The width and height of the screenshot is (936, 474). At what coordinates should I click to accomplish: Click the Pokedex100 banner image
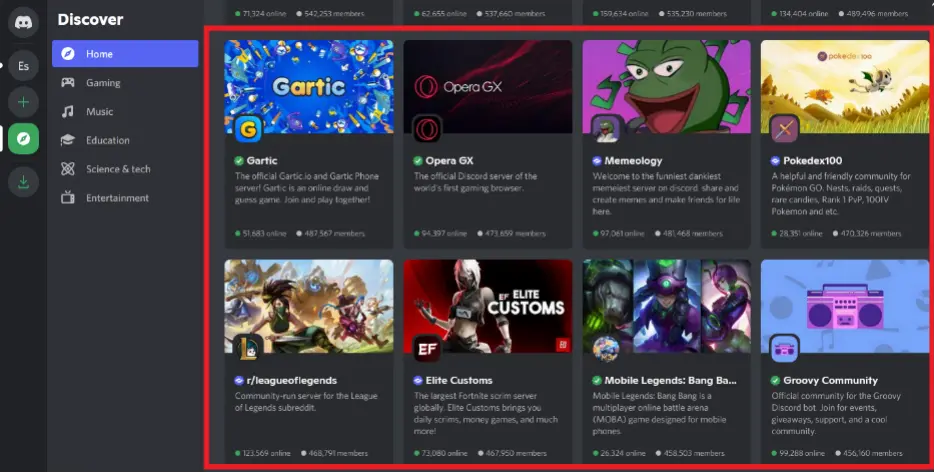click(845, 87)
